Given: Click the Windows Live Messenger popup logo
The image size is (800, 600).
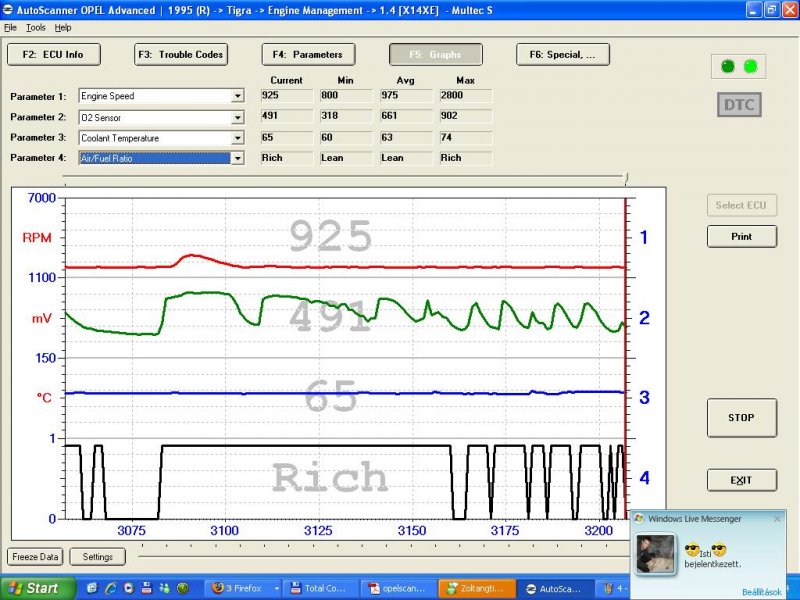Looking at the screenshot, I should point(639,519).
